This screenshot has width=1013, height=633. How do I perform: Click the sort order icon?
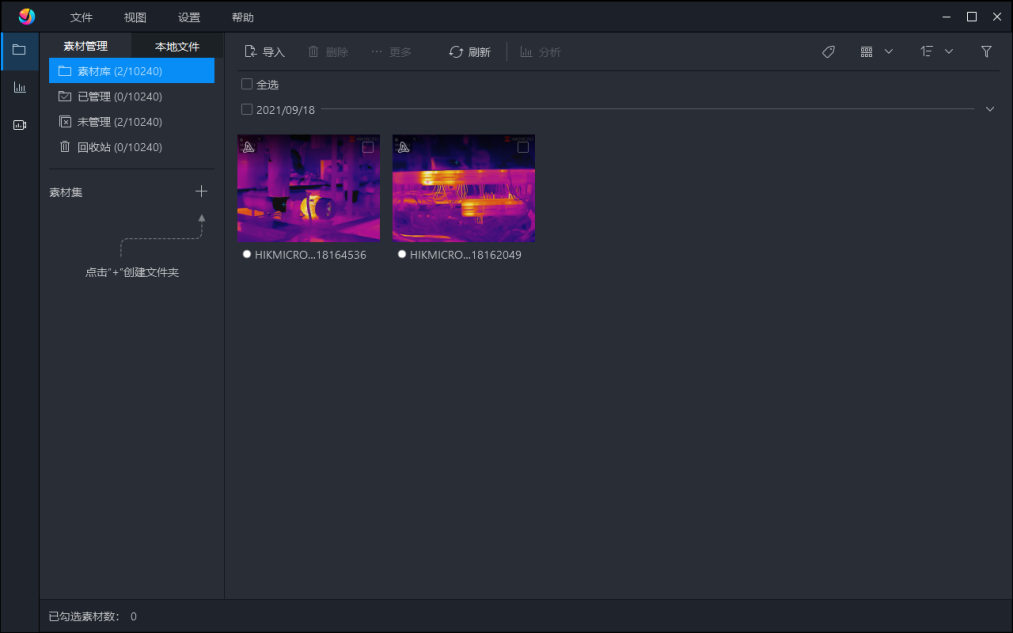(926, 51)
